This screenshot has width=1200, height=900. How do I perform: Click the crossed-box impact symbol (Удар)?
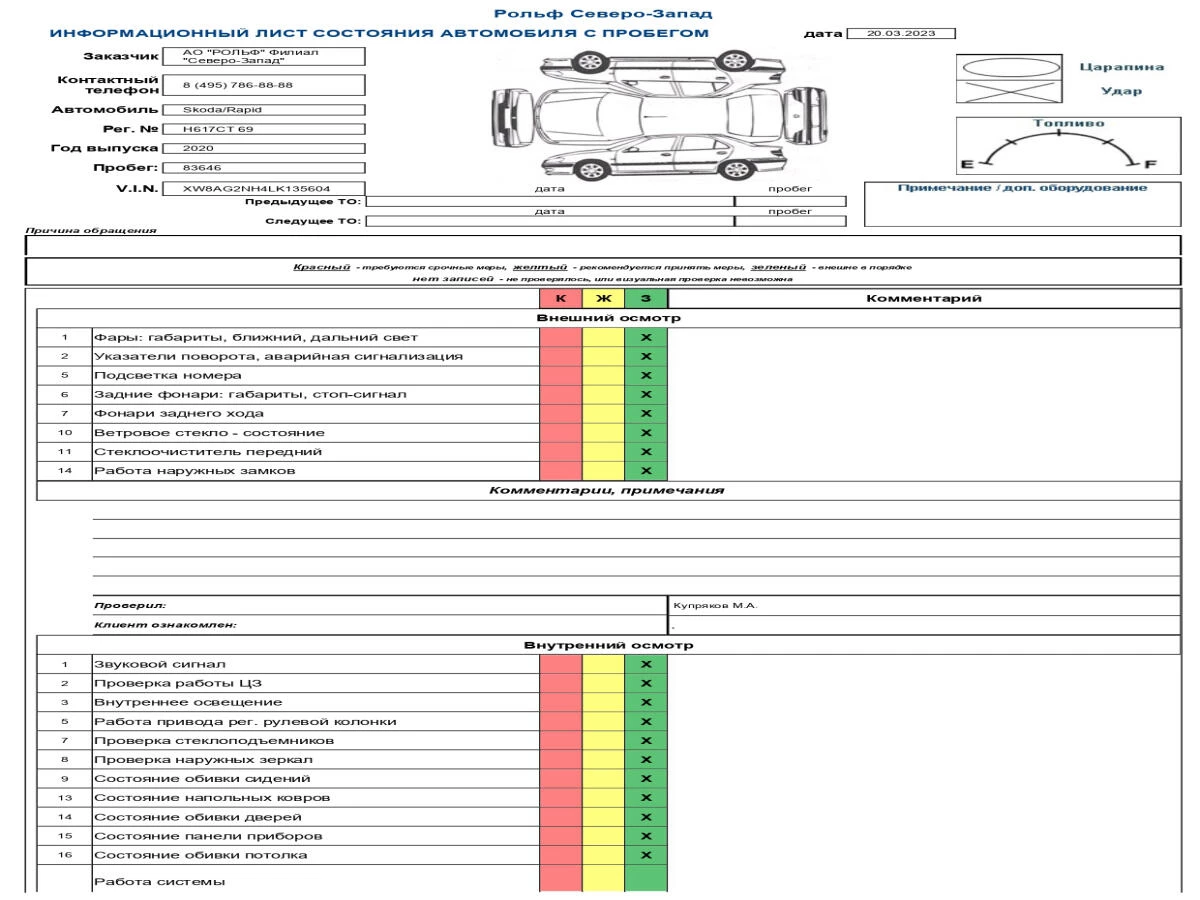(x=1007, y=92)
